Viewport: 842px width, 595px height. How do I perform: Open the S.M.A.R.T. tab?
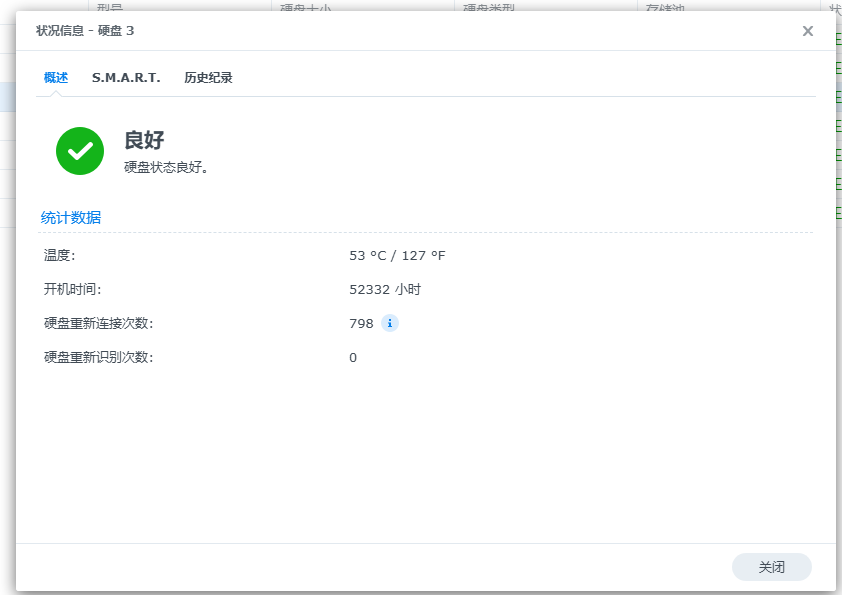[126, 78]
